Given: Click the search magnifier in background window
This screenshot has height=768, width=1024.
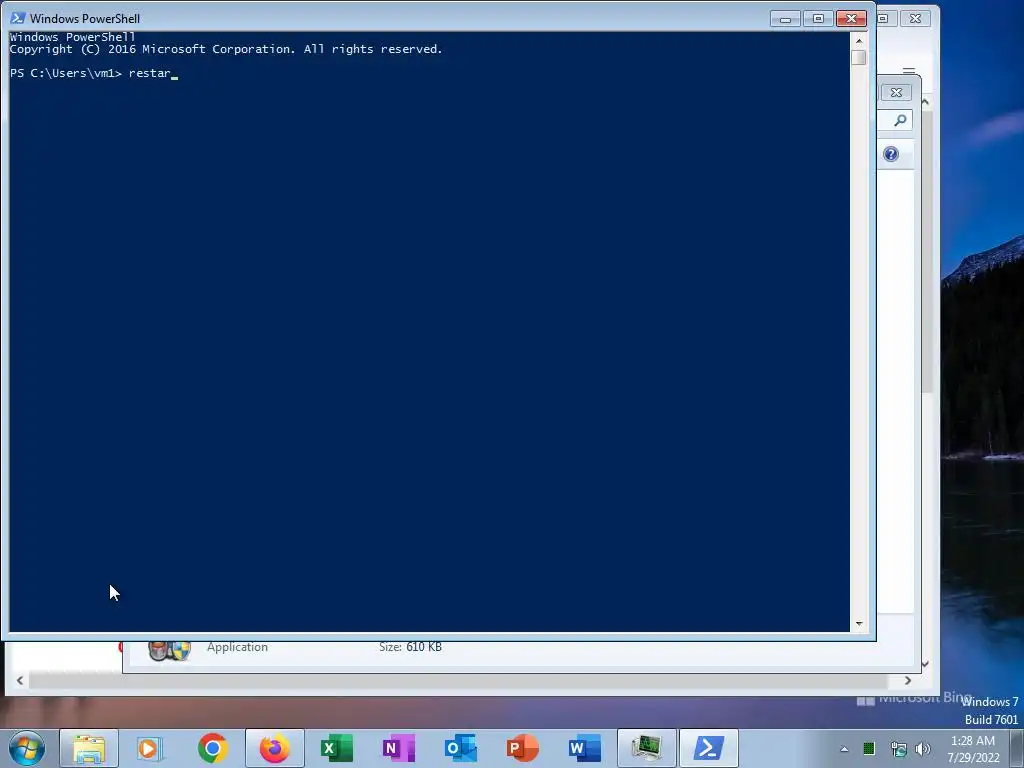Looking at the screenshot, I should point(901,120).
